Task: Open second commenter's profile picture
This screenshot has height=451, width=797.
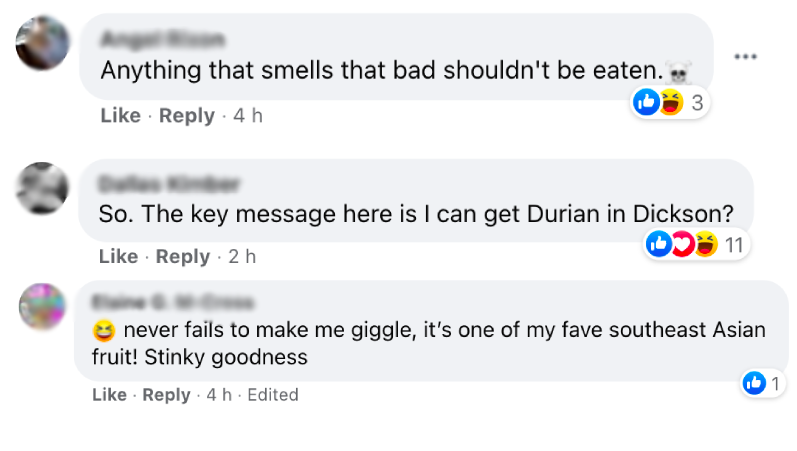Action: [43, 188]
